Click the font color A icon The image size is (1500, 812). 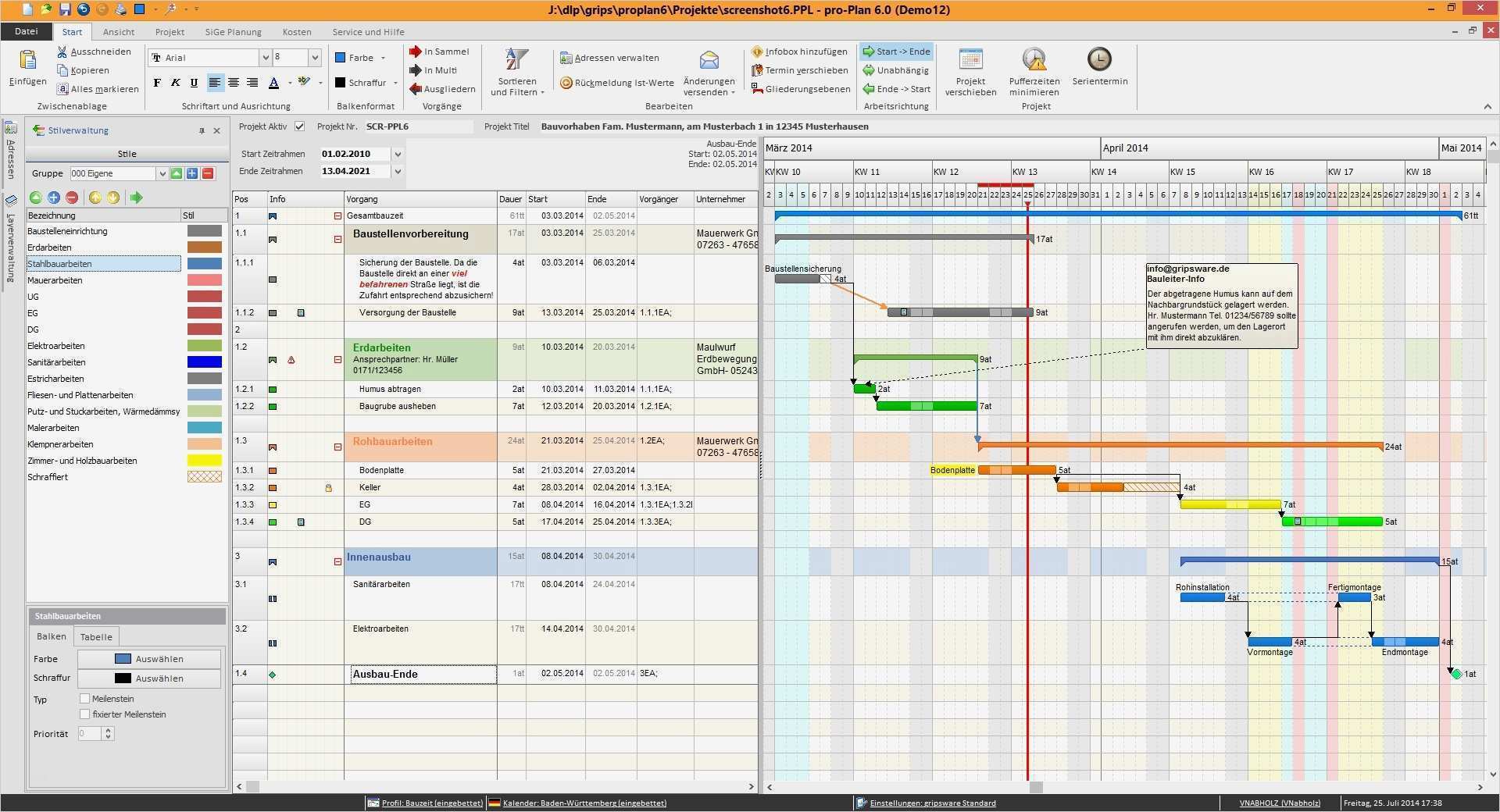(x=273, y=82)
